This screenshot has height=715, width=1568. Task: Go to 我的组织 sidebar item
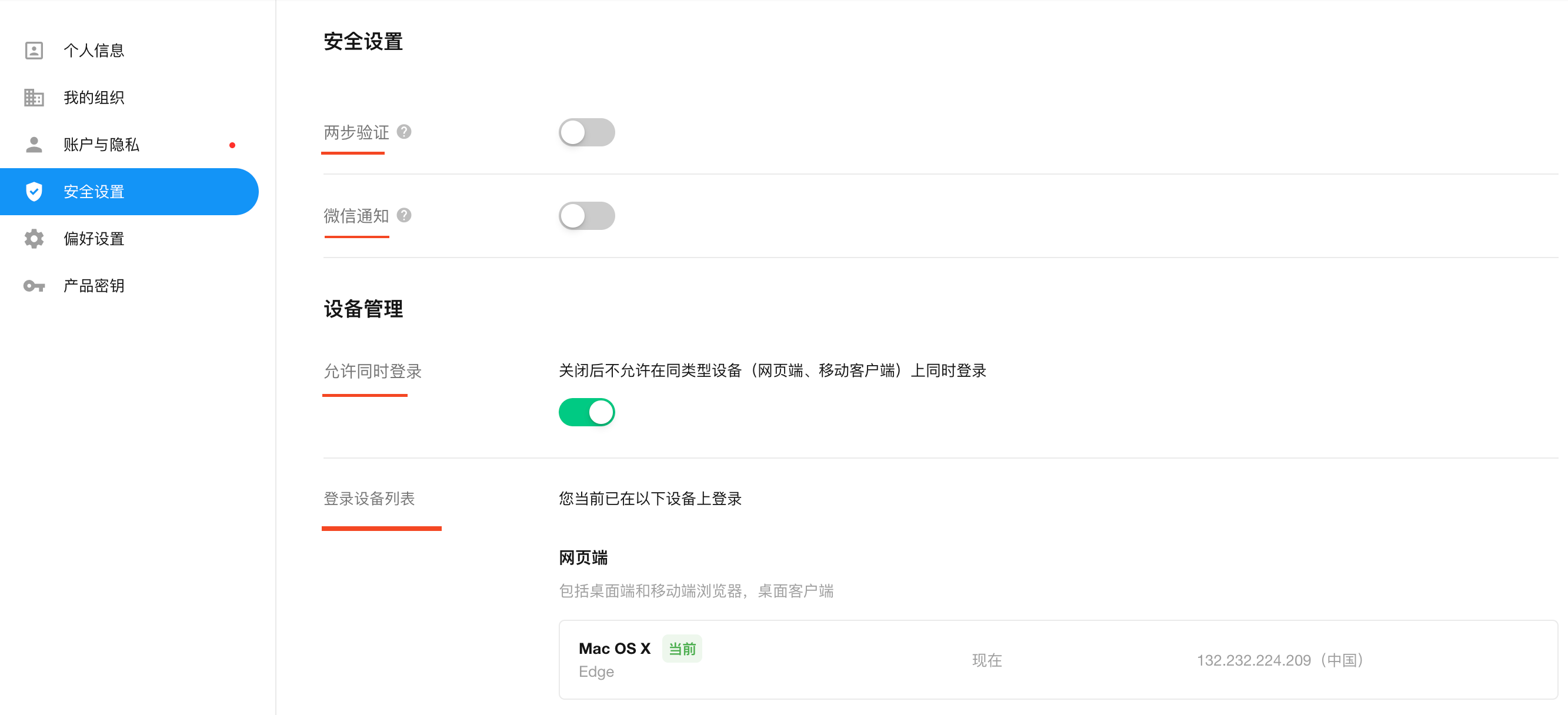(x=94, y=98)
